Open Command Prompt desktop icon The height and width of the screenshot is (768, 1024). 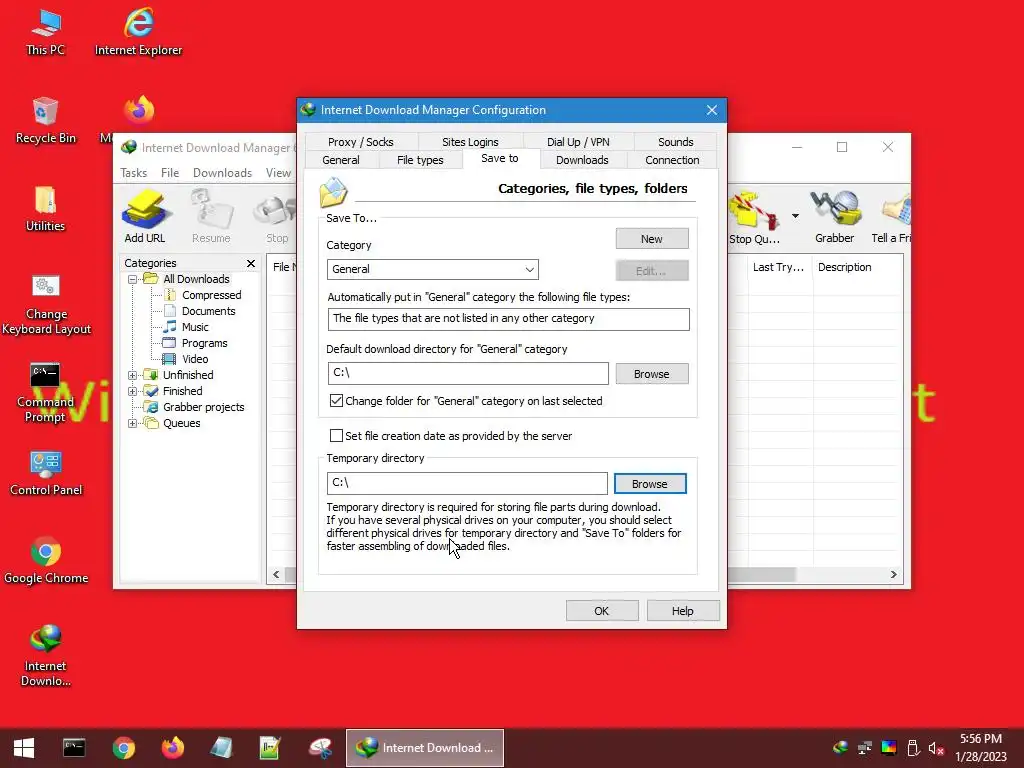pos(46,392)
